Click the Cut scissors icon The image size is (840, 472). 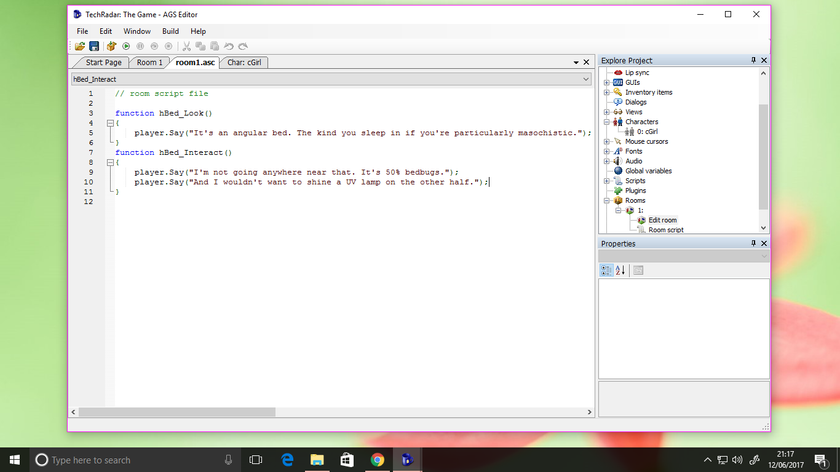pyautogui.click(x=187, y=46)
